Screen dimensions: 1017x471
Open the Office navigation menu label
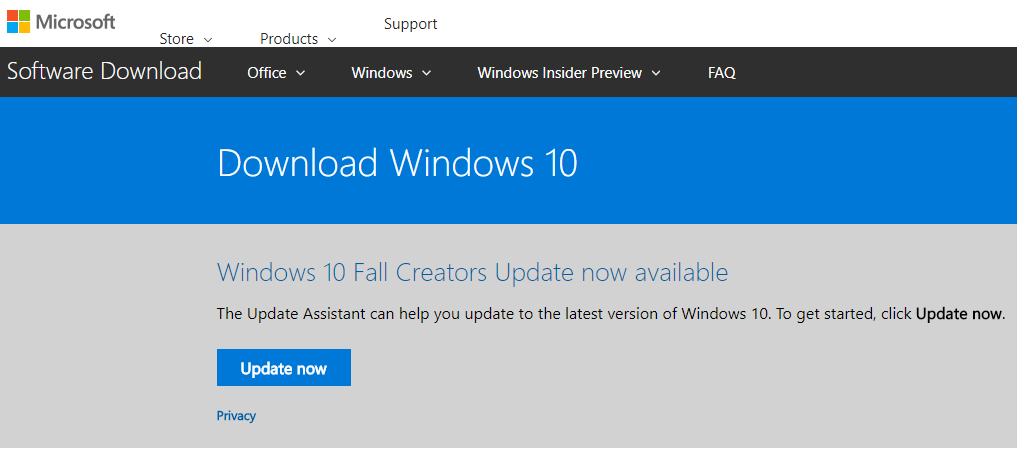[x=266, y=73]
